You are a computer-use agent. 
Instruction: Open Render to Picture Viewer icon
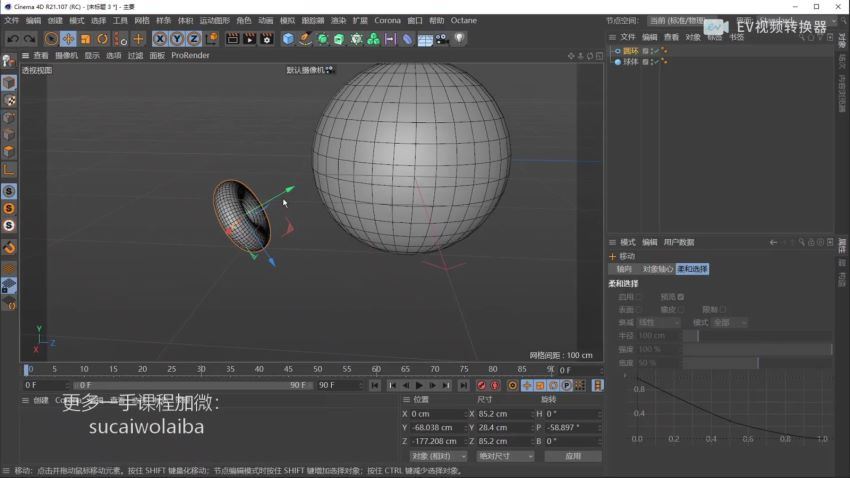pyautogui.click(x=249, y=39)
